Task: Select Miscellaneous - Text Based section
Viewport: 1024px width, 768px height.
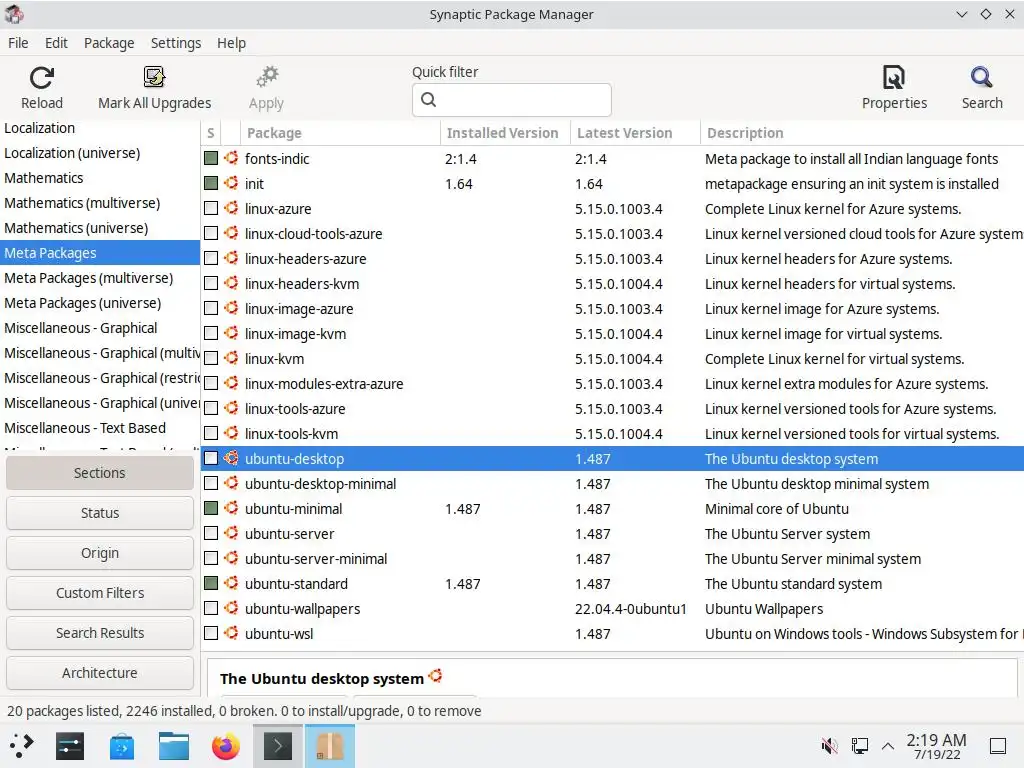Action: 100,428
